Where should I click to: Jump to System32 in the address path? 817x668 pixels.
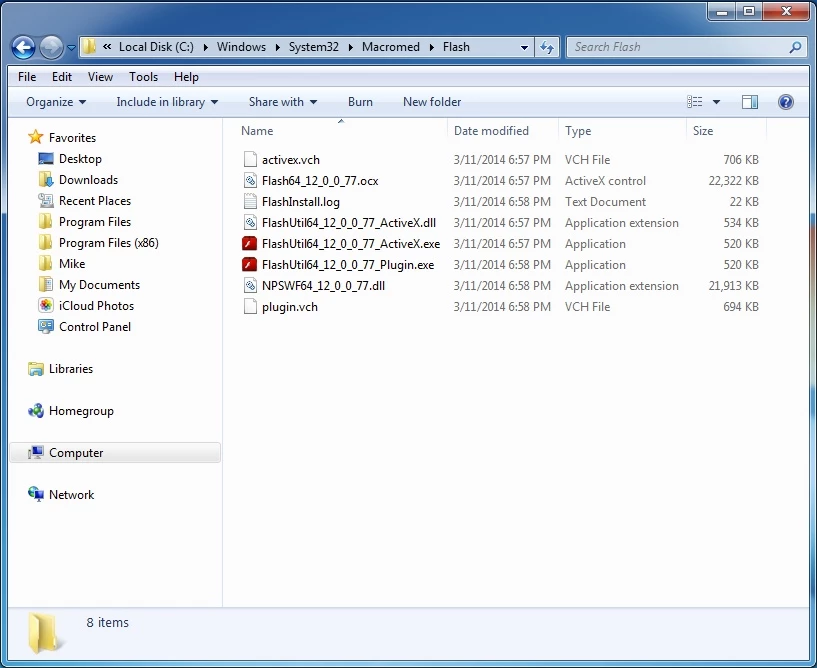click(314, 47)
